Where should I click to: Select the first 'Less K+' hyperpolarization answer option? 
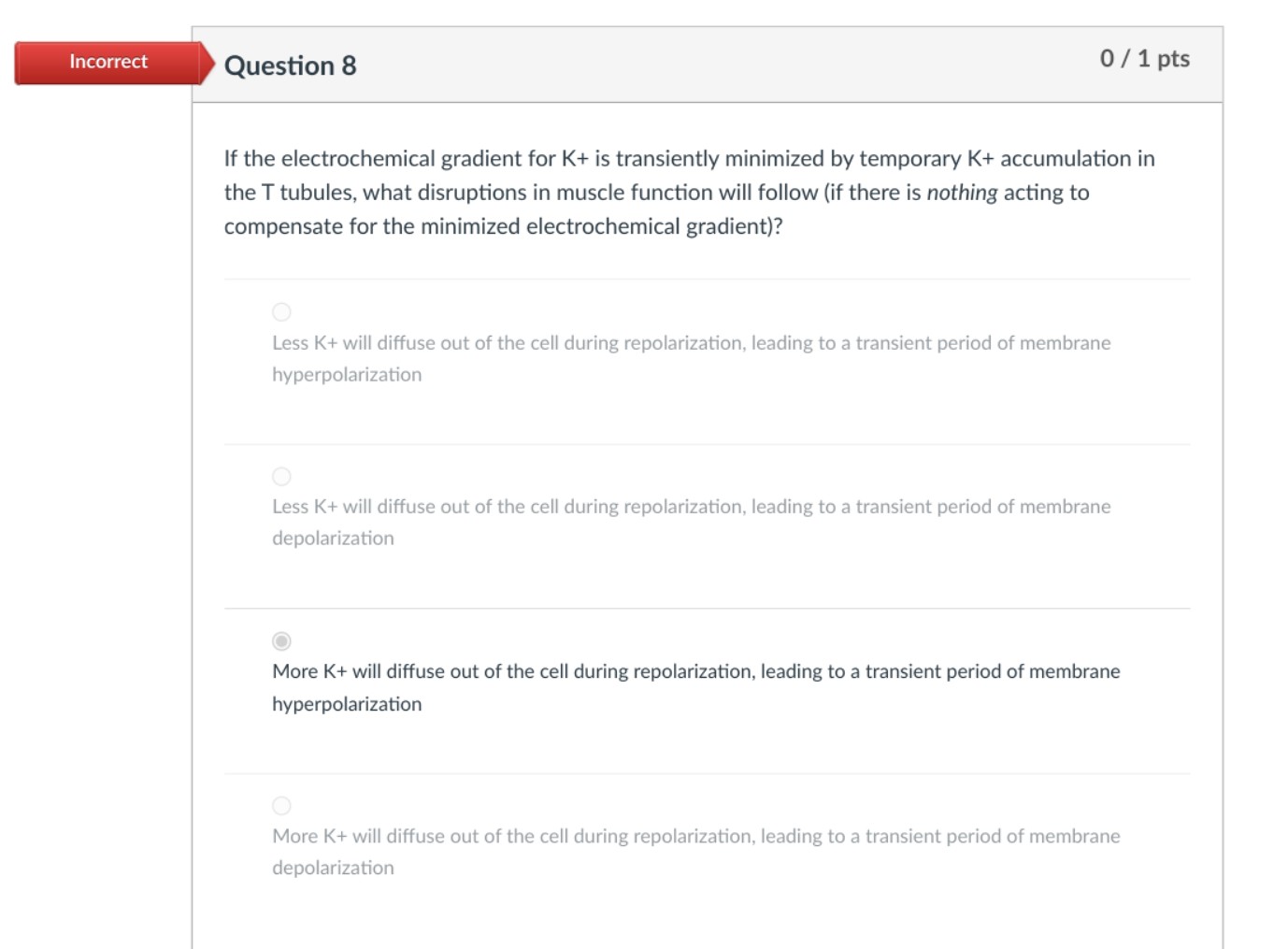click(x=281, y=311)
